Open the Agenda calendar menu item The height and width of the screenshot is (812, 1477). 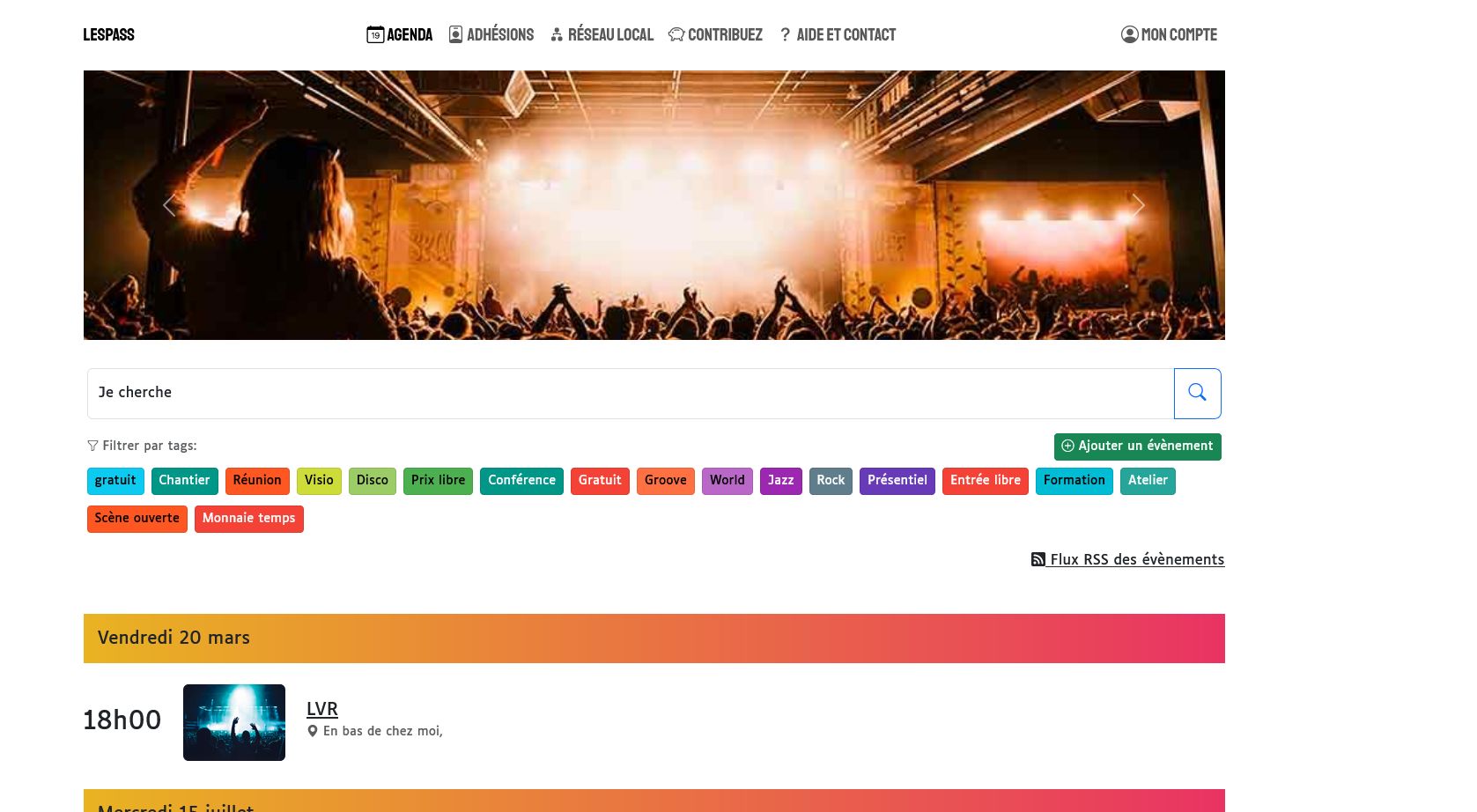(400, 35)
